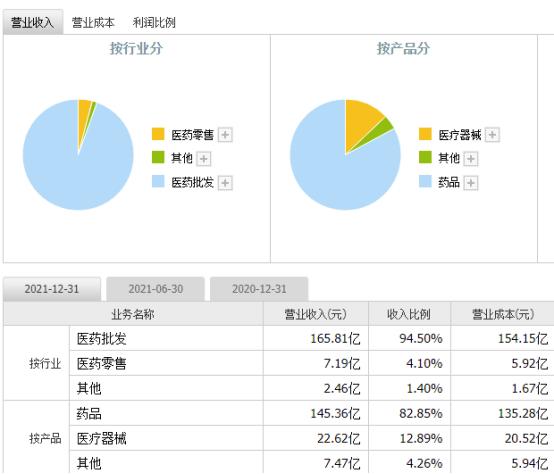The width and height of the screenshot is (554, 474).
Task: Click the 165.81亿 revenue value
Action: [x=335, y=339]
